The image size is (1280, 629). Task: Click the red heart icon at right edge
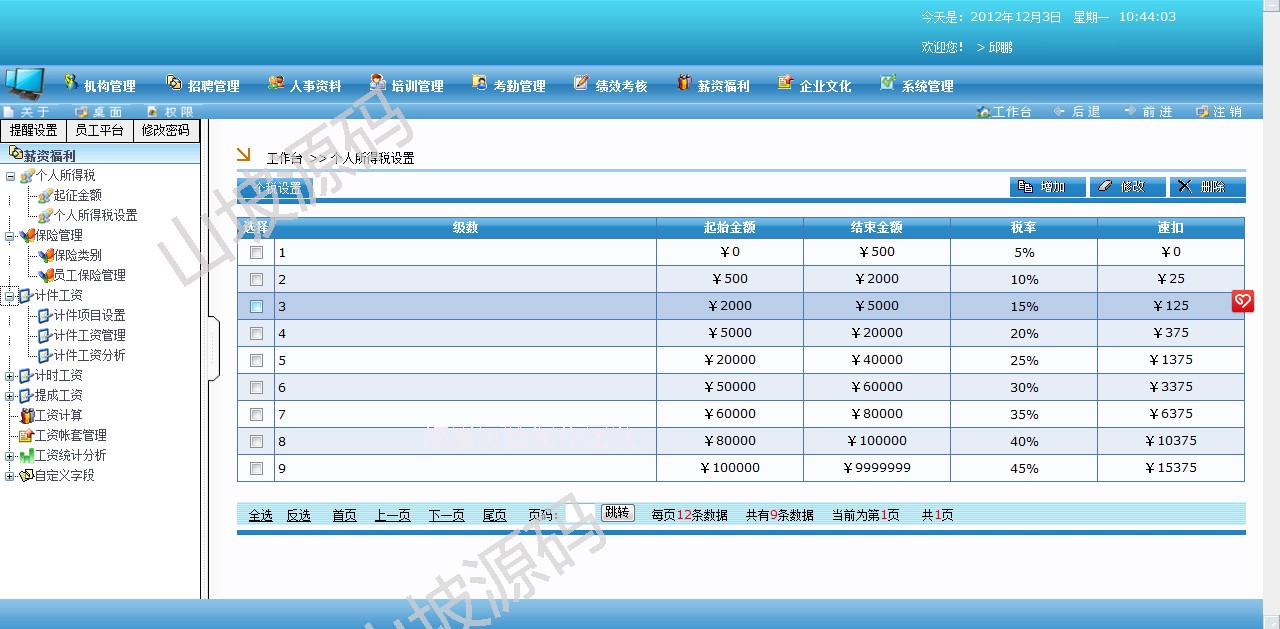[1243, 301]
